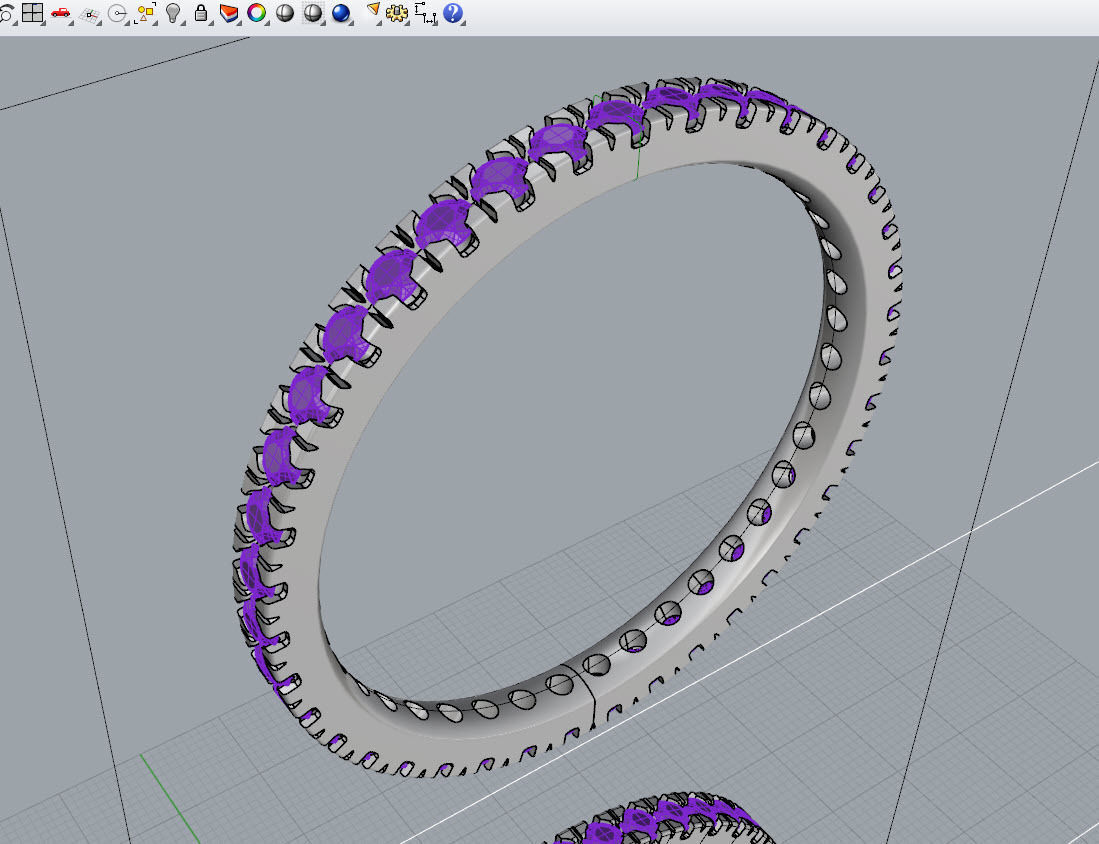1099x844 pixels.
Task: Open the four-viewport layout tool
Action: pyautogui.click(x=32, y=13)
